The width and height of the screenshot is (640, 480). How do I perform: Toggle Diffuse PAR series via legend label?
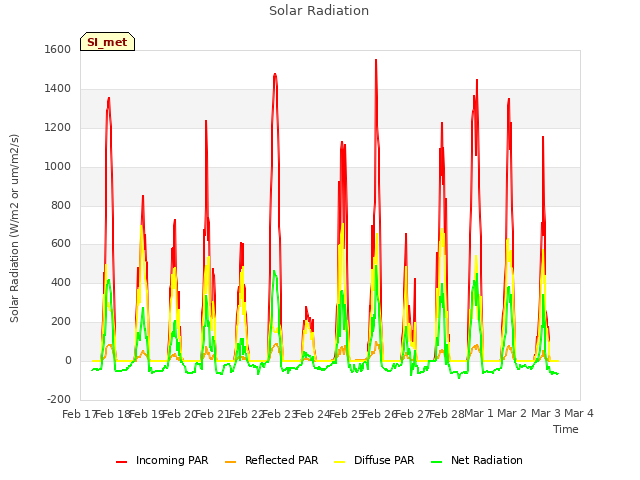pyautogui.click(x=384, y=460)
